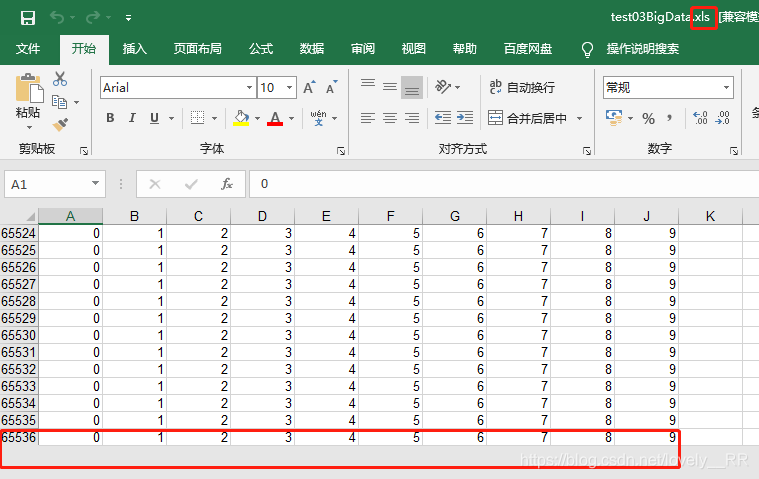Click 合并后居中 merge and center button
The image size is (759, 479).
click(527, 118)
